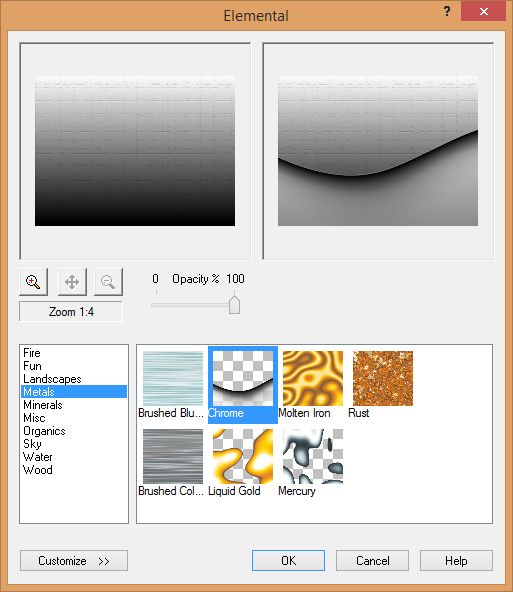Pick the Mercury texture thumbnail
Image resolution: width=513 pixels, height=592 pixels.
313,456
